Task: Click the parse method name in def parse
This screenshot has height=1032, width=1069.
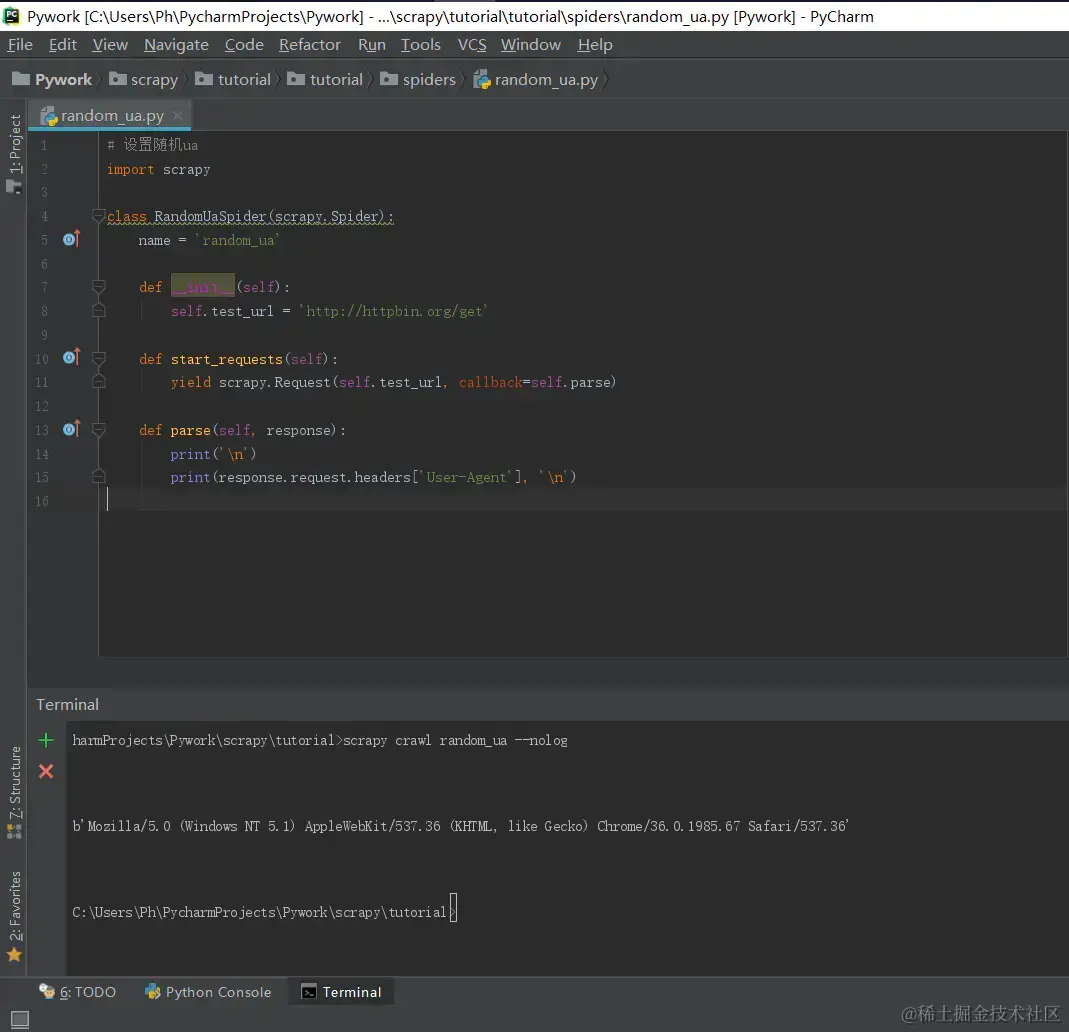Action: (x=190, y=430)
